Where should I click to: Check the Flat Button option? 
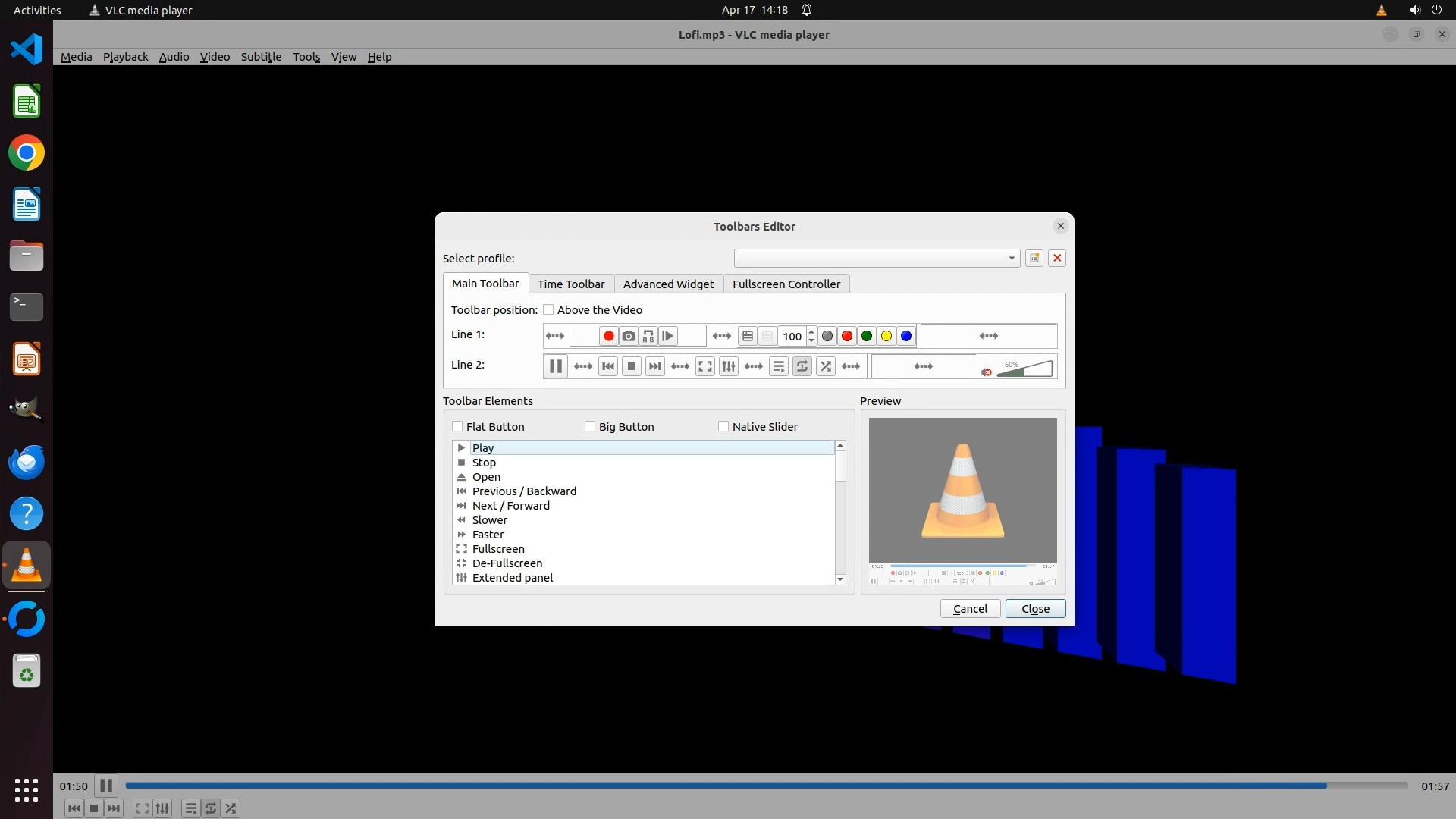457,426
